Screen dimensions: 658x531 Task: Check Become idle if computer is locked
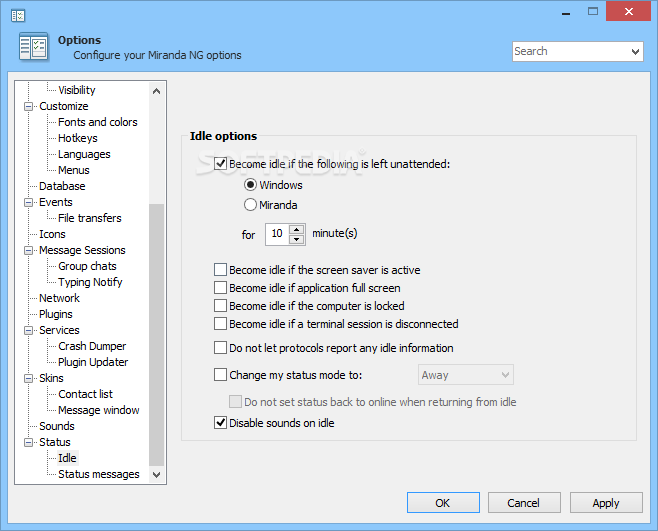pos(220,306)
